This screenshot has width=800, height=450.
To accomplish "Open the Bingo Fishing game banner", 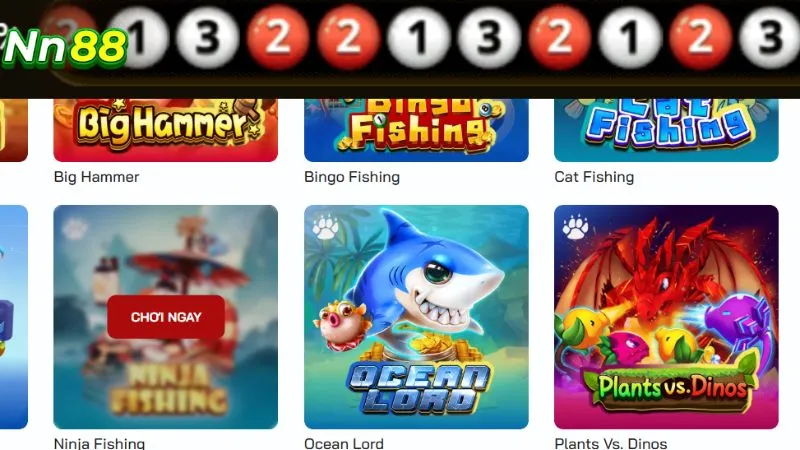I will [416, 130].
